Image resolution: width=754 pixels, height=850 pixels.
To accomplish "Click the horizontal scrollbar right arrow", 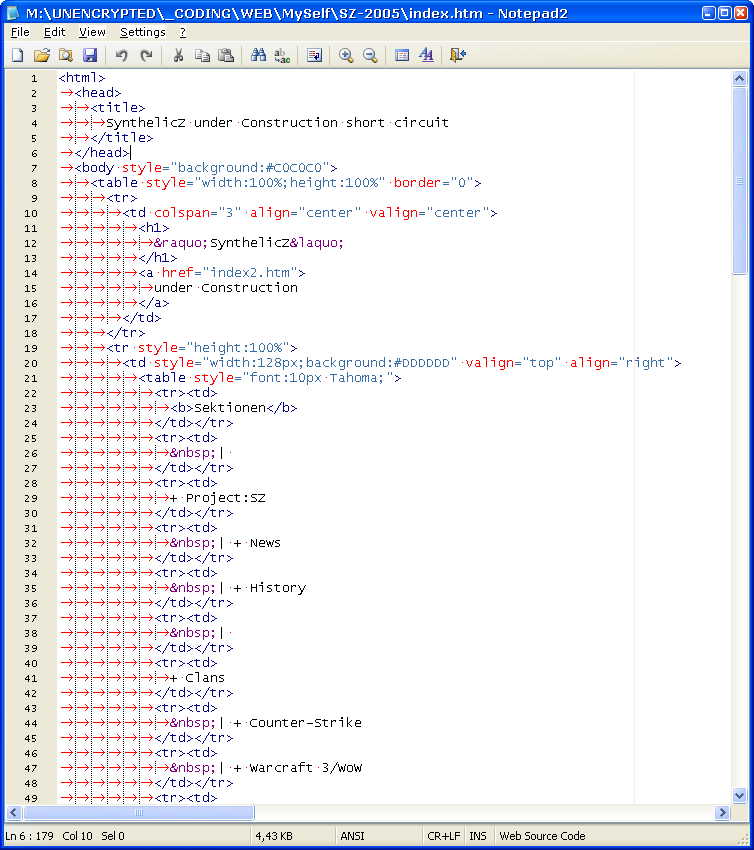I will (x=721, y=812).
